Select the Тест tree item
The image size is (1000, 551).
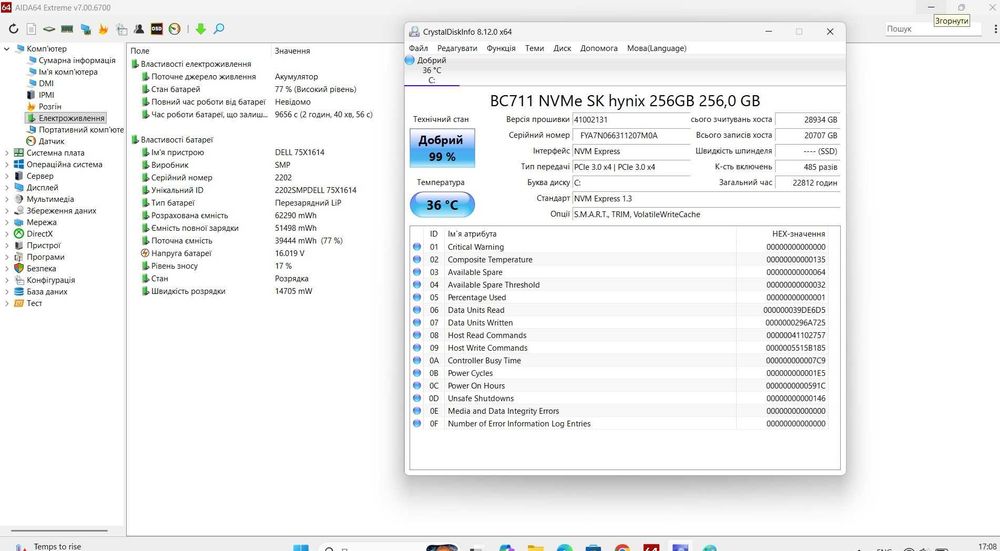tap(34, 303)
